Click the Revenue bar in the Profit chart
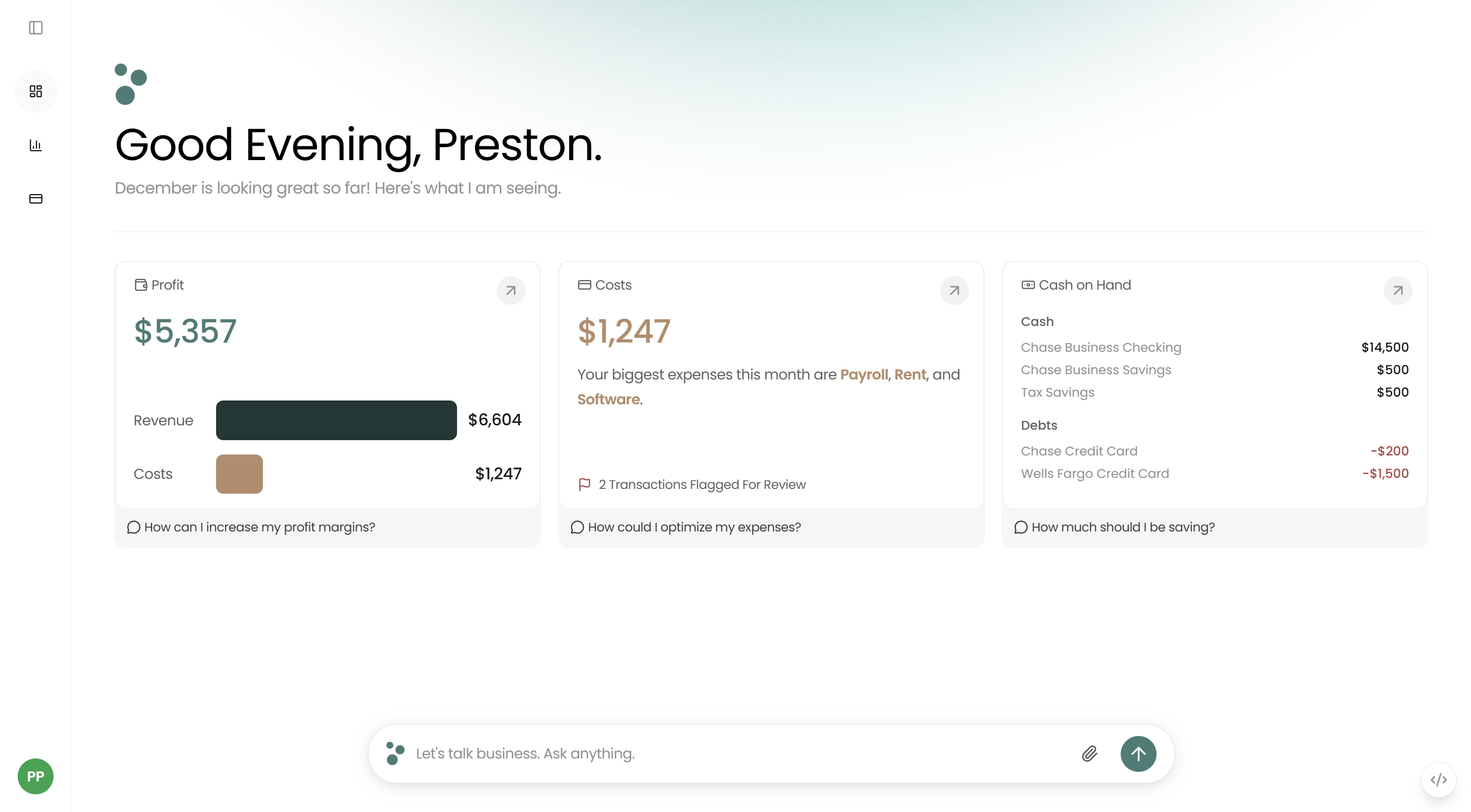This screenshot has height=812, width=1471. click(336, 420)
